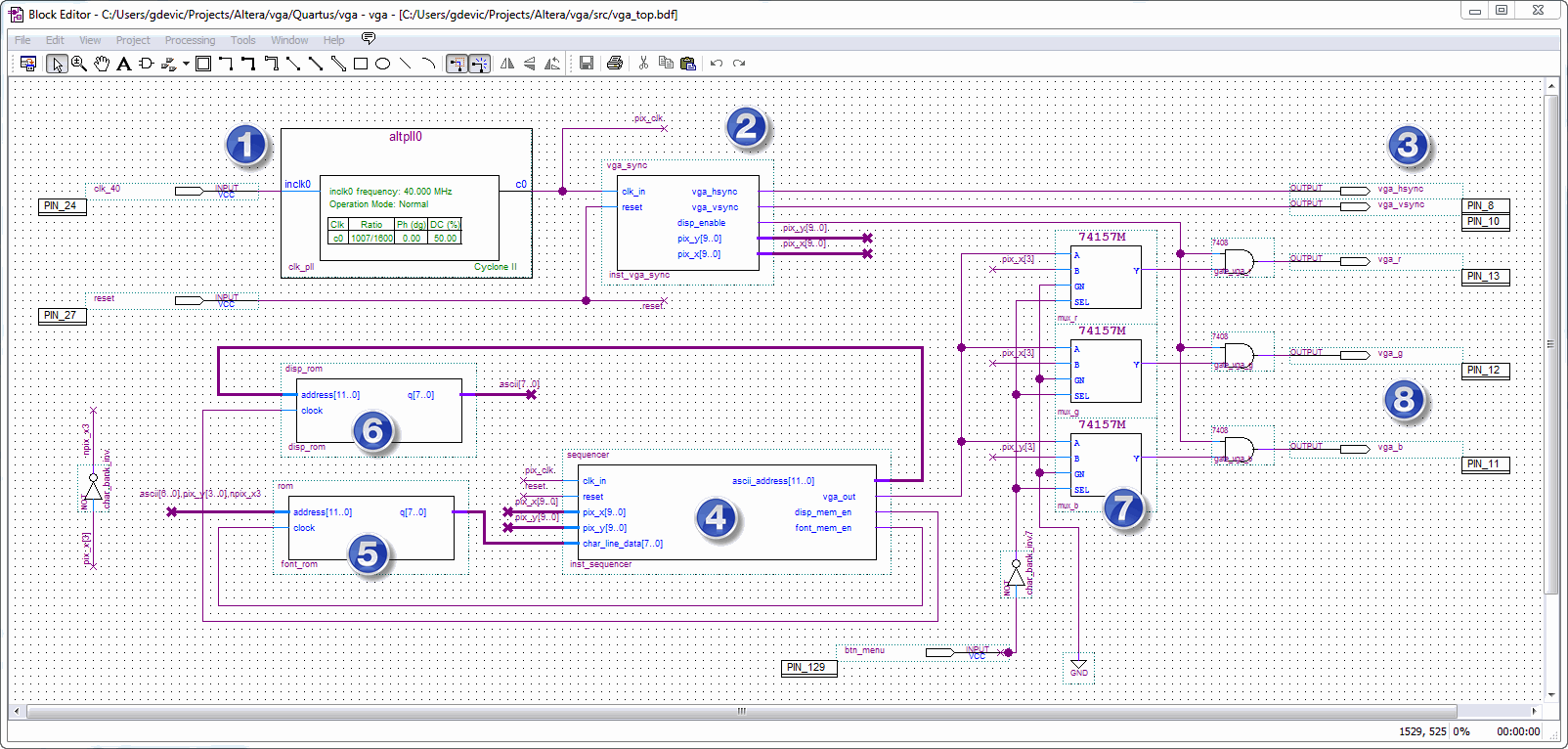Pick the Symbol gate tool

point(147,64)
